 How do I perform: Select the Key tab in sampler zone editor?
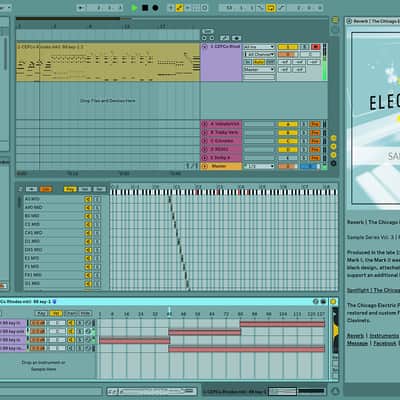(41, 314)
